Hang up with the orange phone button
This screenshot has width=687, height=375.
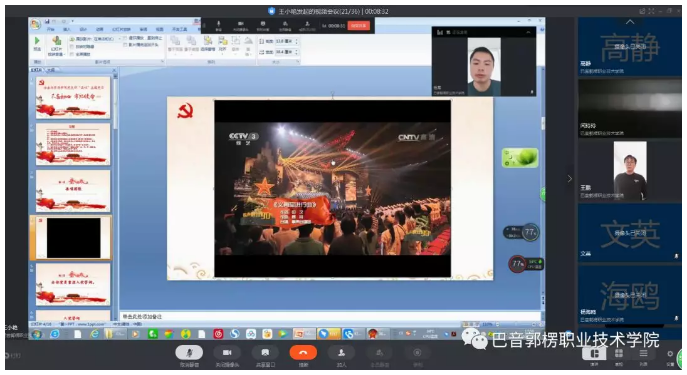(x=303, y=353)
